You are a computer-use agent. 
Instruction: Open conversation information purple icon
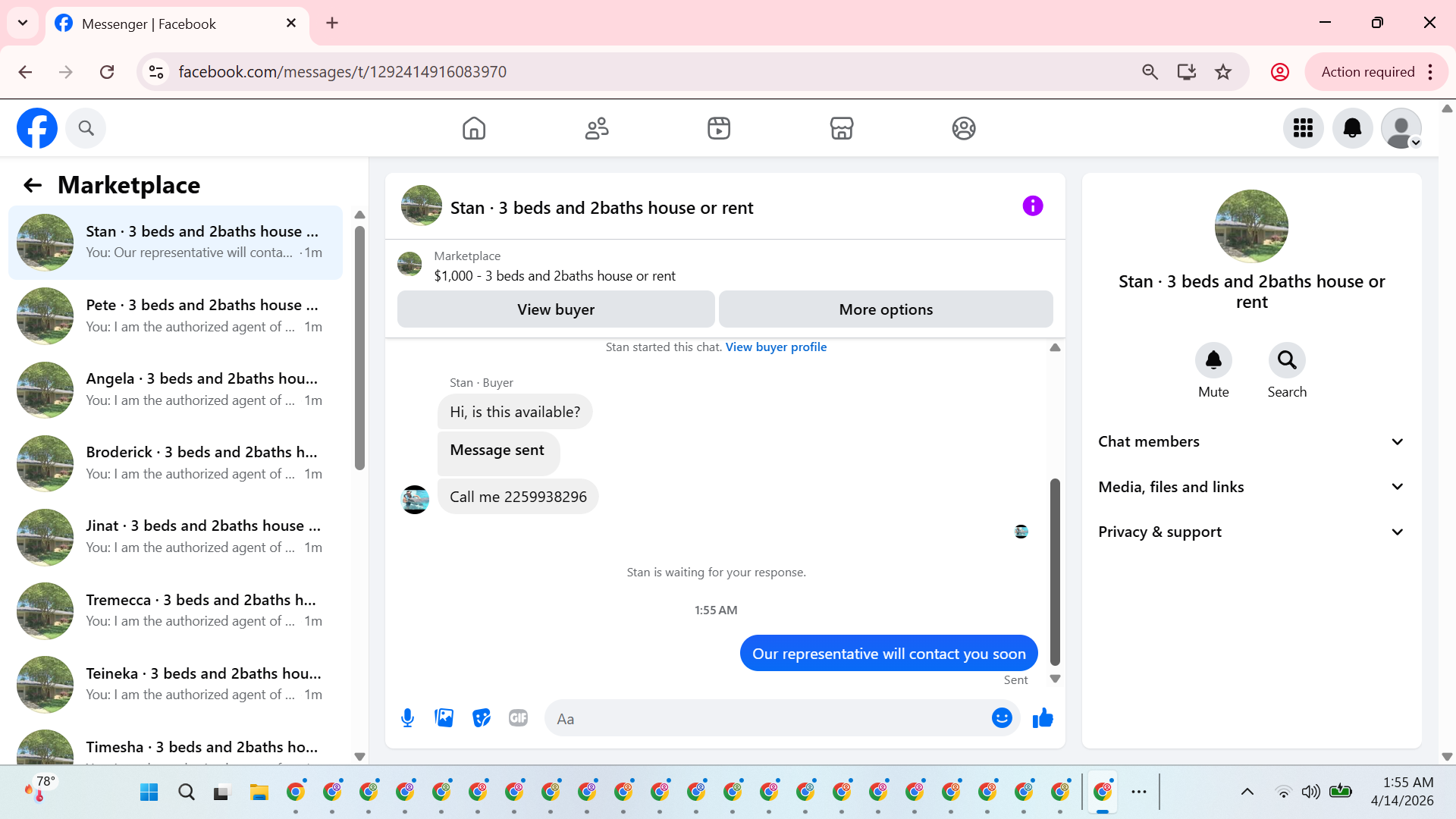coord(1032,206)
